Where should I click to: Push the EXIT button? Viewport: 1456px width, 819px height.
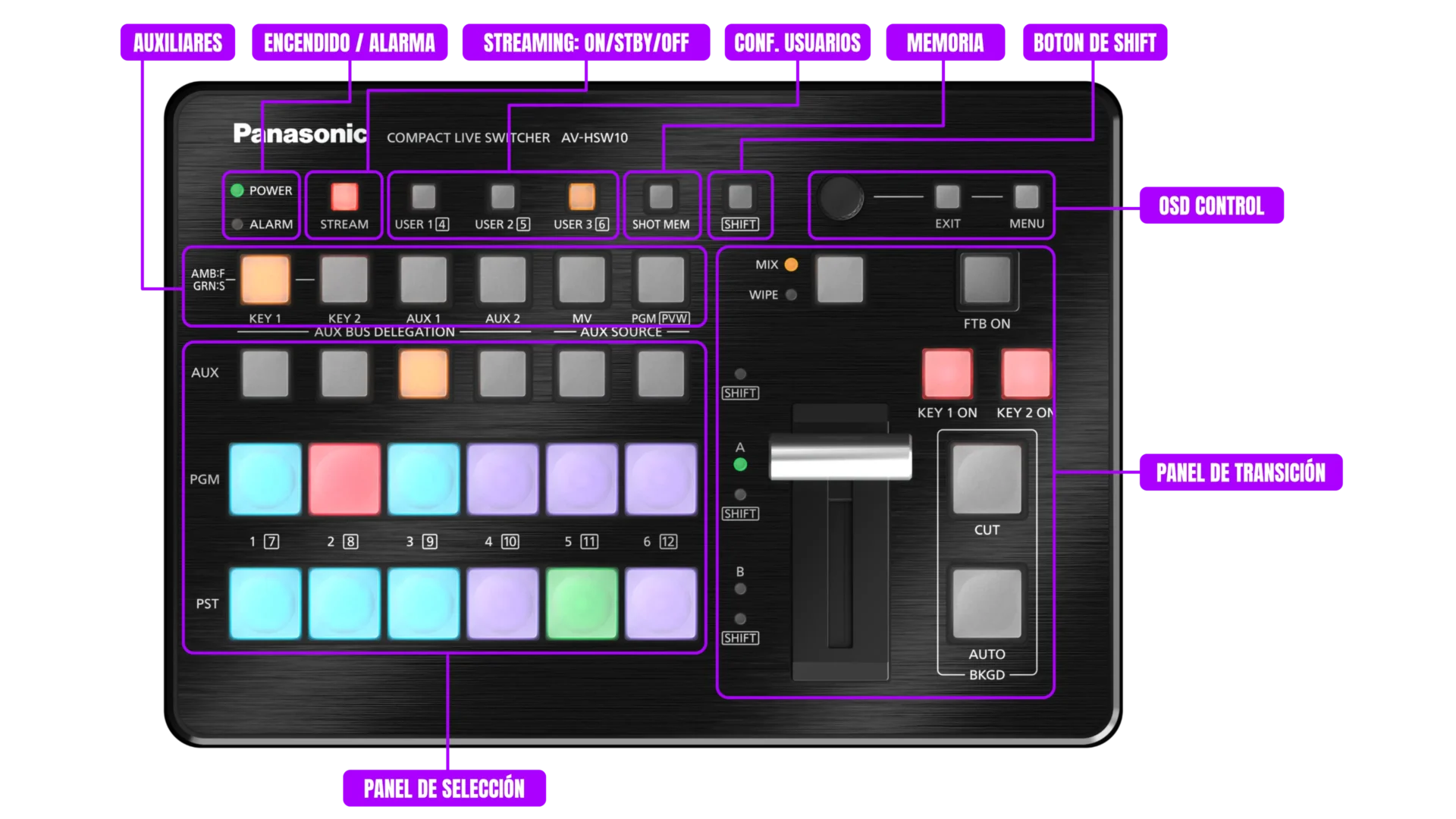point(947,197)
